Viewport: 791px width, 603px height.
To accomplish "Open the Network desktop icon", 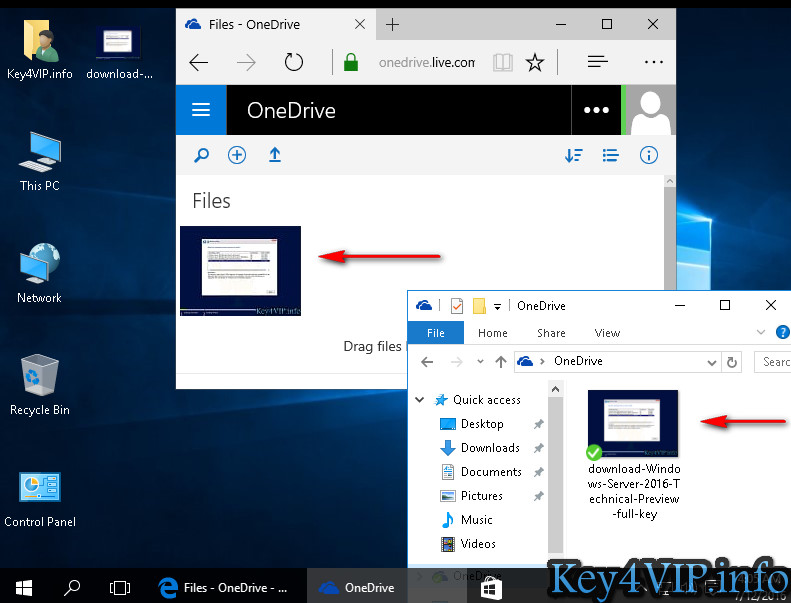I will (x=40, y=273).
